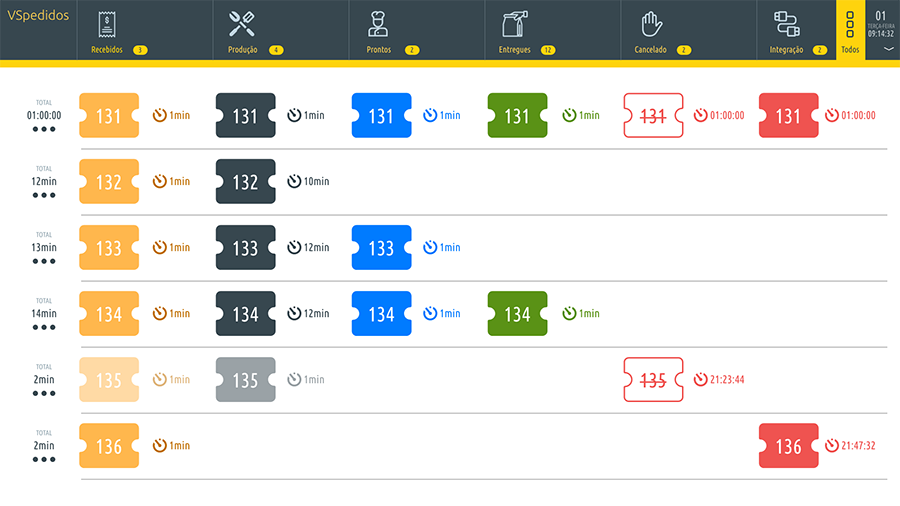Open dark production ticket 132
The height and width of the screenshot is (506, 900).
pyautogui.click(x=245, y=182)
